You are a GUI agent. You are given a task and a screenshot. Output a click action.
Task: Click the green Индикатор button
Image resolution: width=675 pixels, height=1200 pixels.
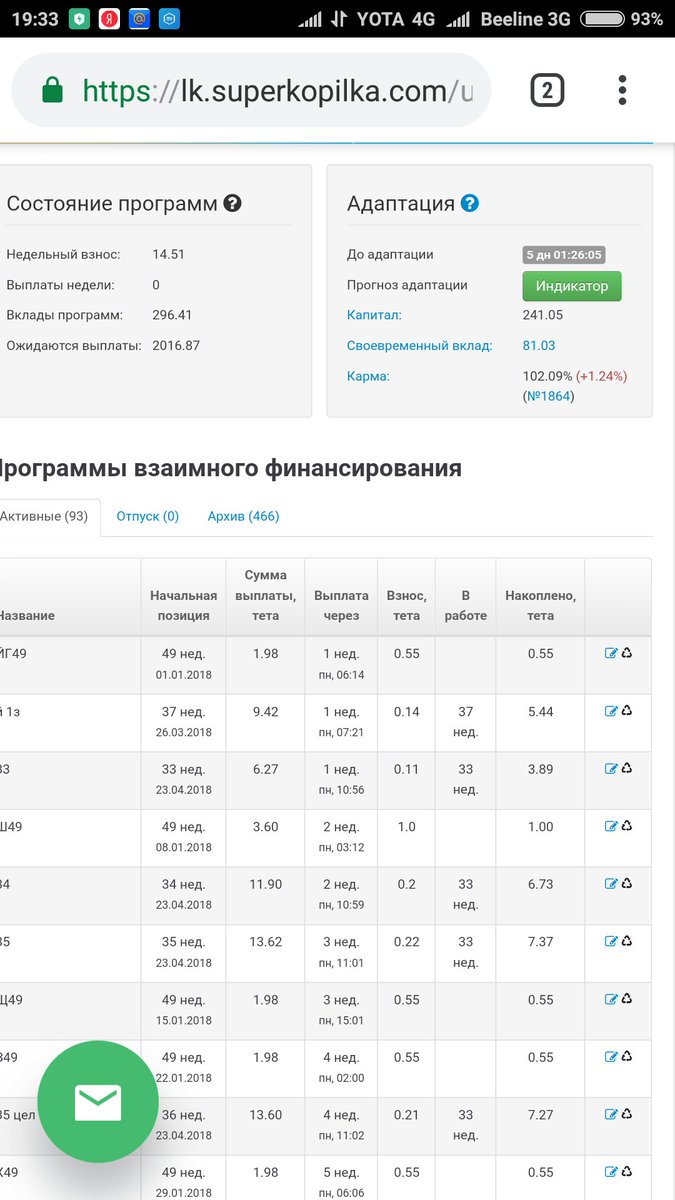(x=572, y=286)
